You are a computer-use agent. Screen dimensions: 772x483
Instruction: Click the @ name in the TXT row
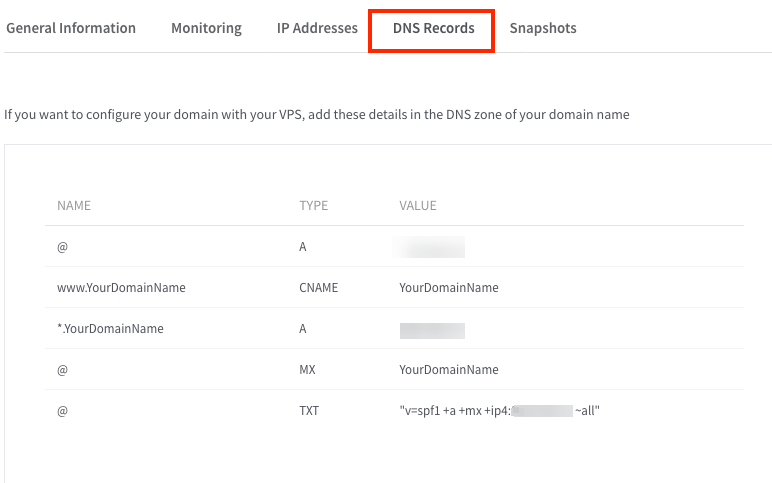click(62, 411)
